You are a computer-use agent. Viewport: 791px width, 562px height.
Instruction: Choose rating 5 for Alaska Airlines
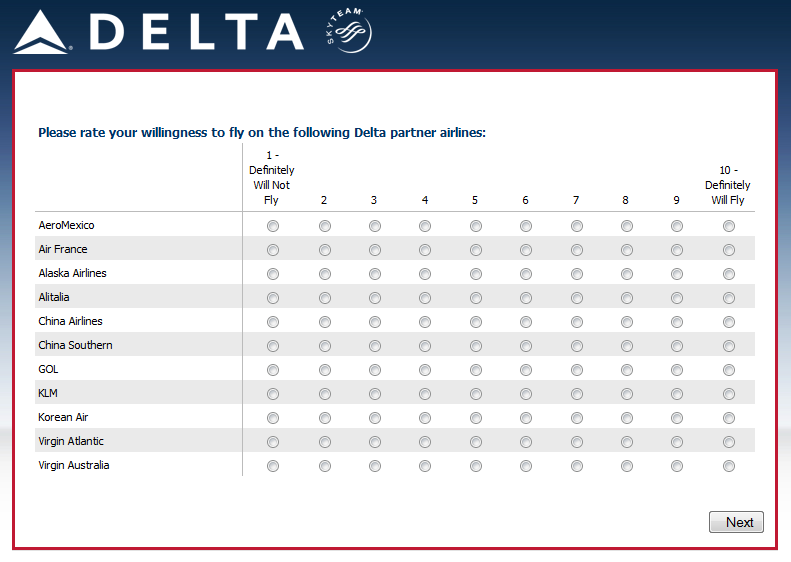[475, 274]
